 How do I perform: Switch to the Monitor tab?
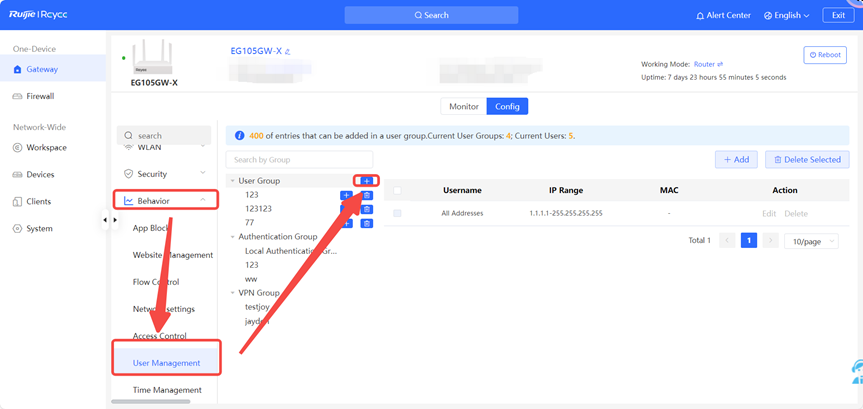tap(464, 106)
